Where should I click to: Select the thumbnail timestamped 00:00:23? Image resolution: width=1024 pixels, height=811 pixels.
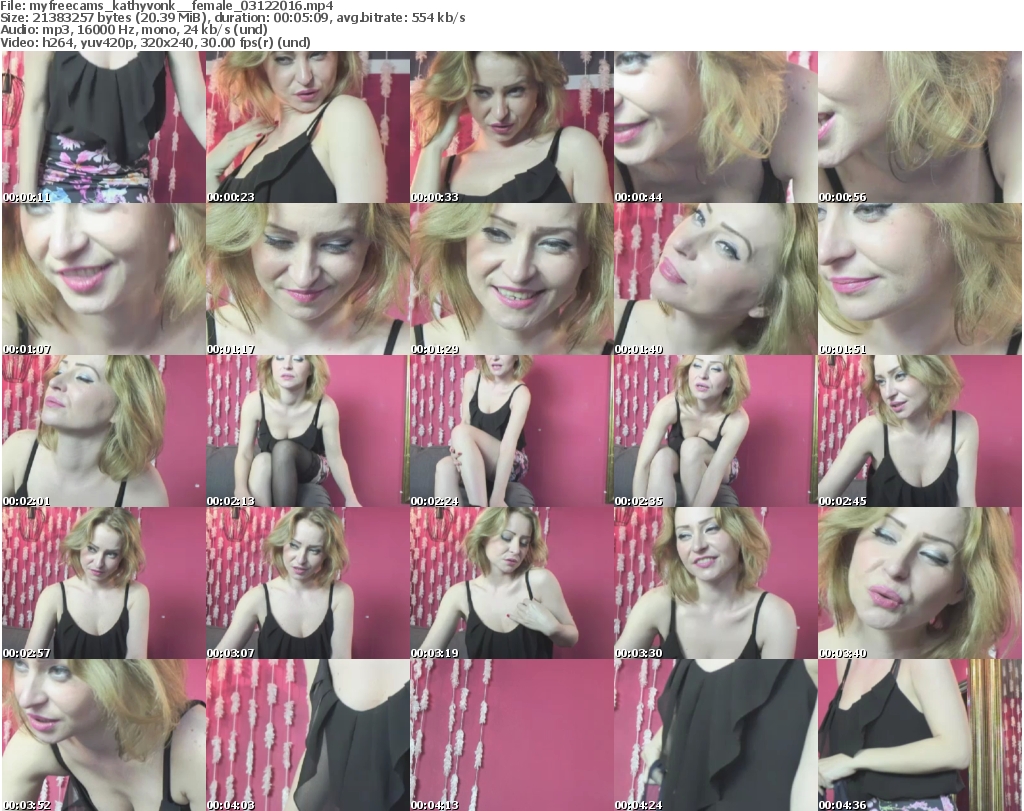coord(308,127)
